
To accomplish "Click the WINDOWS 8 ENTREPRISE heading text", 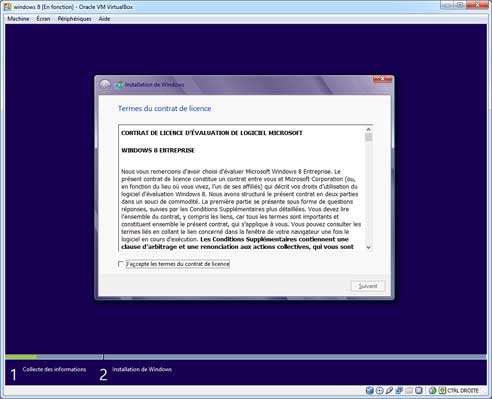I will [158, 150].
